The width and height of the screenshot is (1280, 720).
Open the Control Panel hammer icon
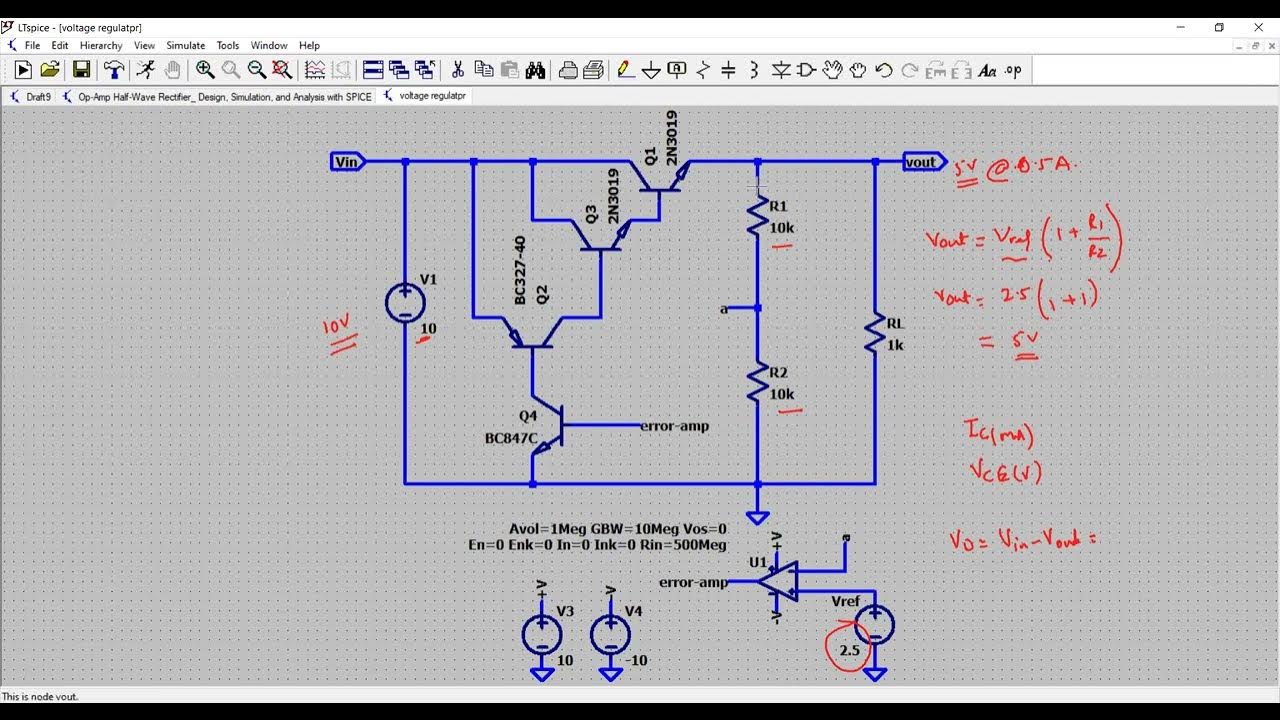(114, 70)
